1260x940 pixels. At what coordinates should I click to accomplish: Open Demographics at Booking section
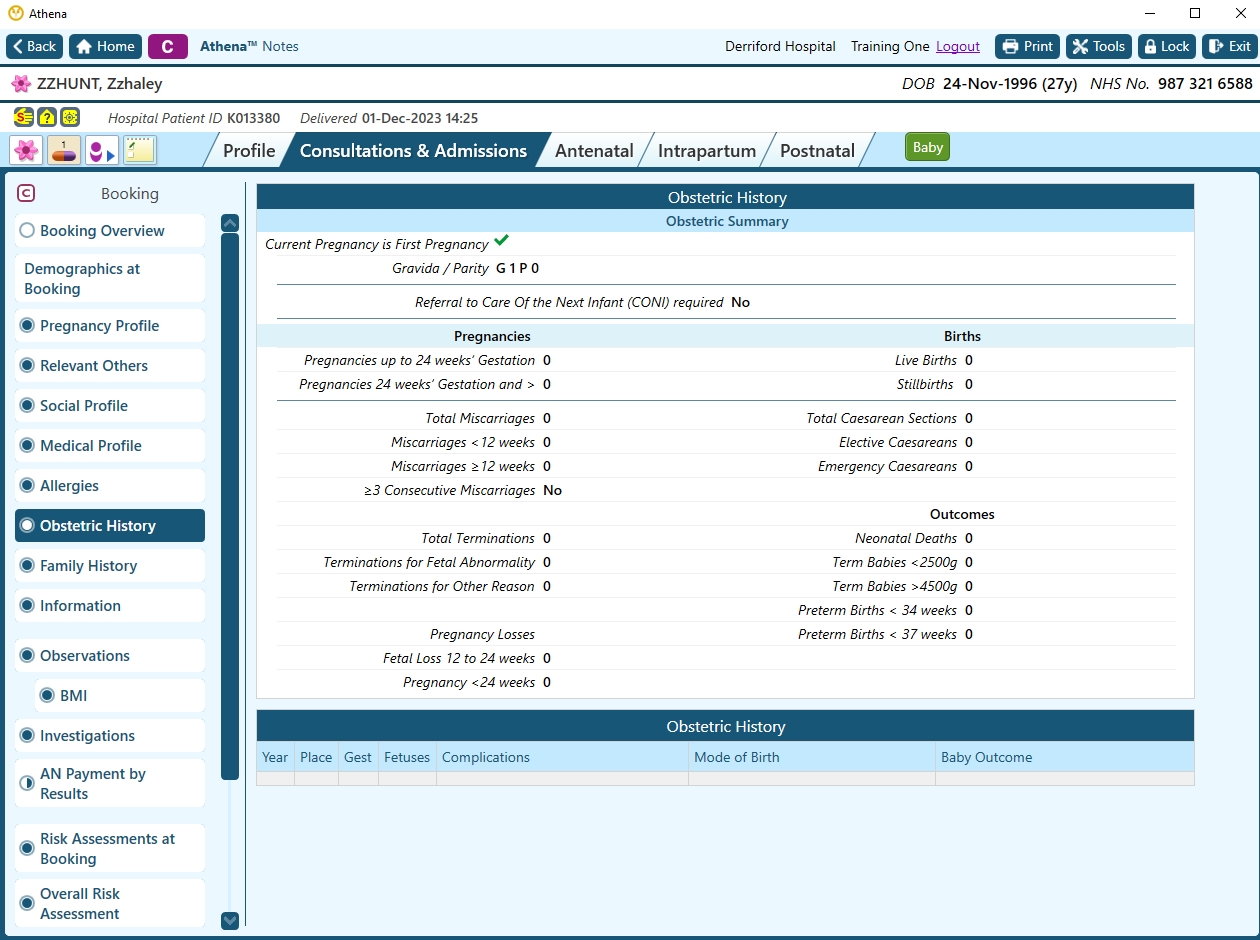click(x=110, y=279)
